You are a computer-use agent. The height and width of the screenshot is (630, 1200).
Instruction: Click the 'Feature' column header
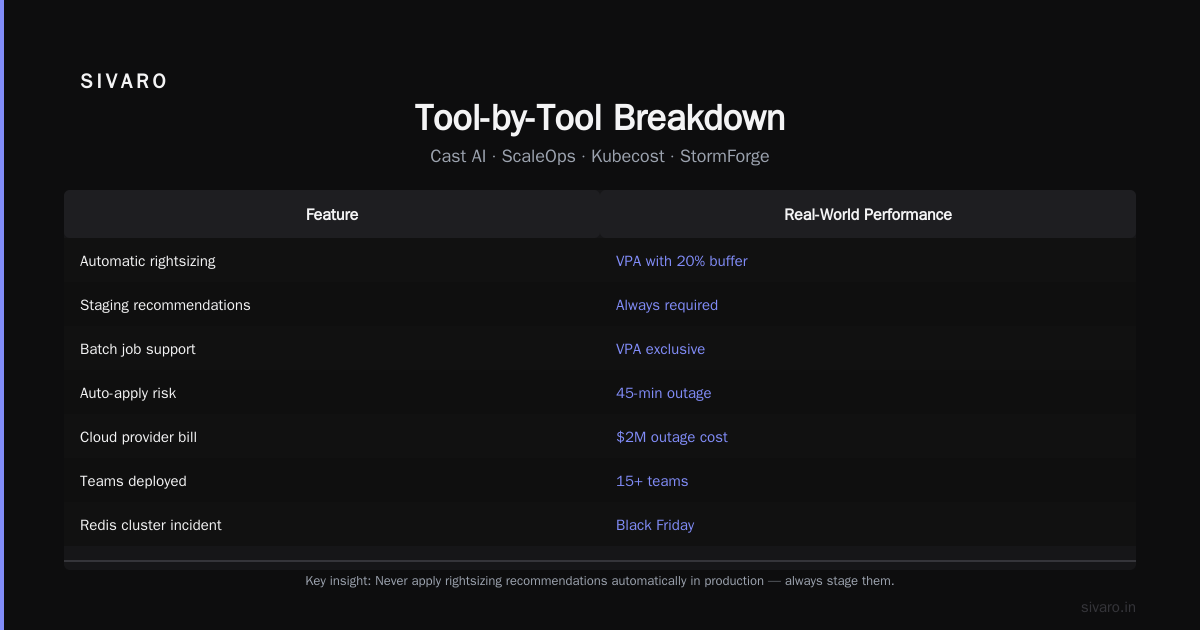332,214
